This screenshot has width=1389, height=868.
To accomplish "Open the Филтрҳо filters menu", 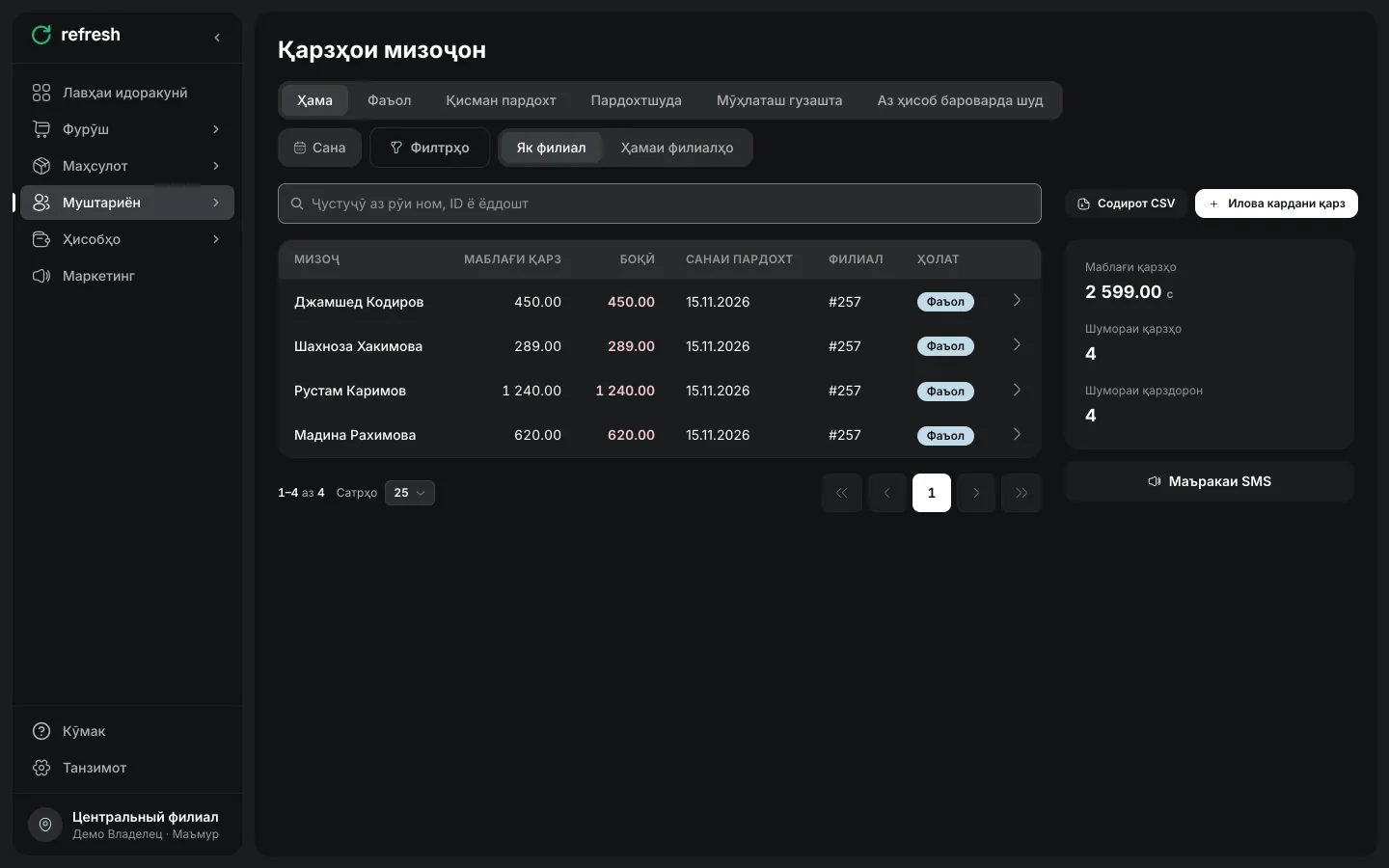I will tap(430, 148).
